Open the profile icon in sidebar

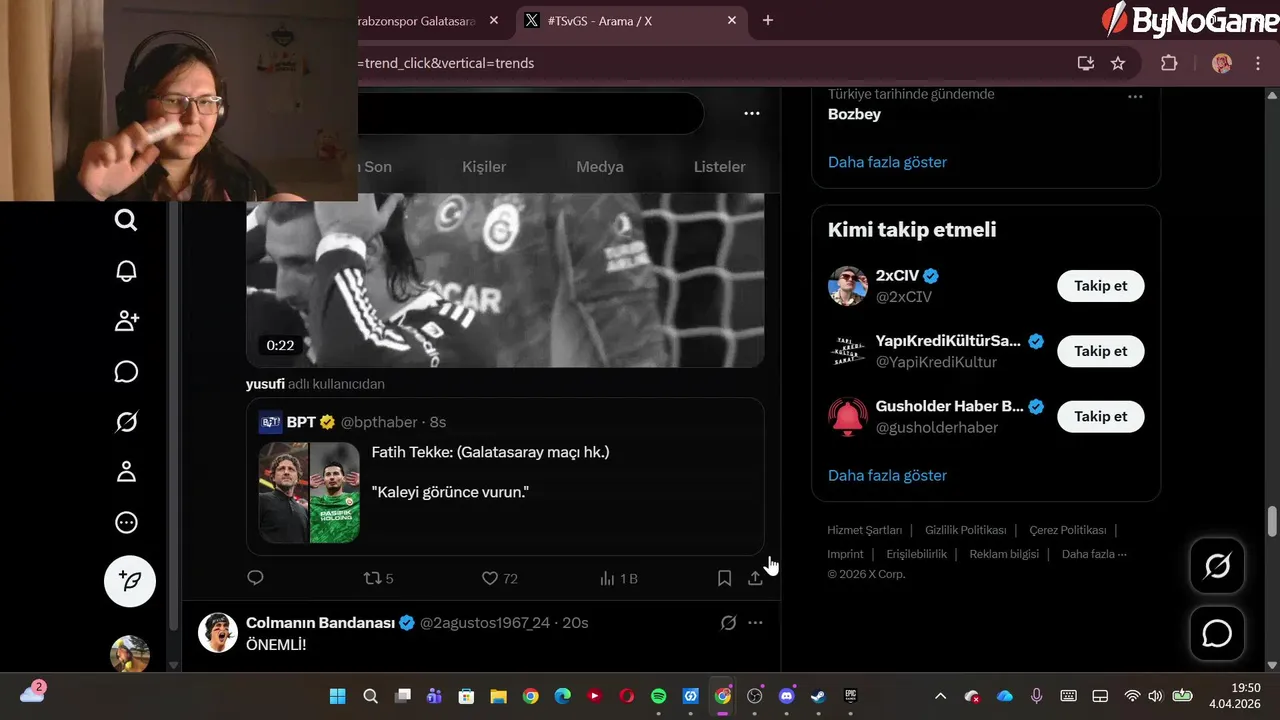coord(126,472)
